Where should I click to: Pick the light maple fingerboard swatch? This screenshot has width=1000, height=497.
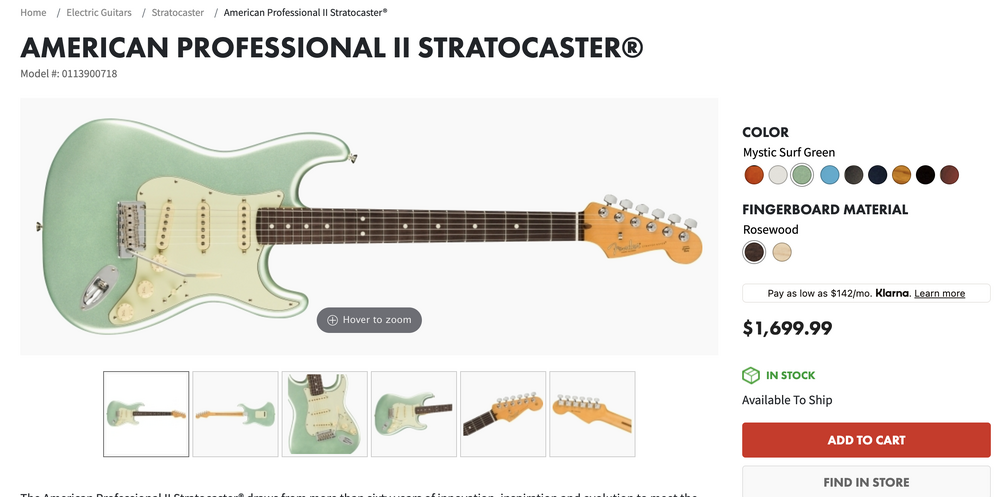pos(782,252)
